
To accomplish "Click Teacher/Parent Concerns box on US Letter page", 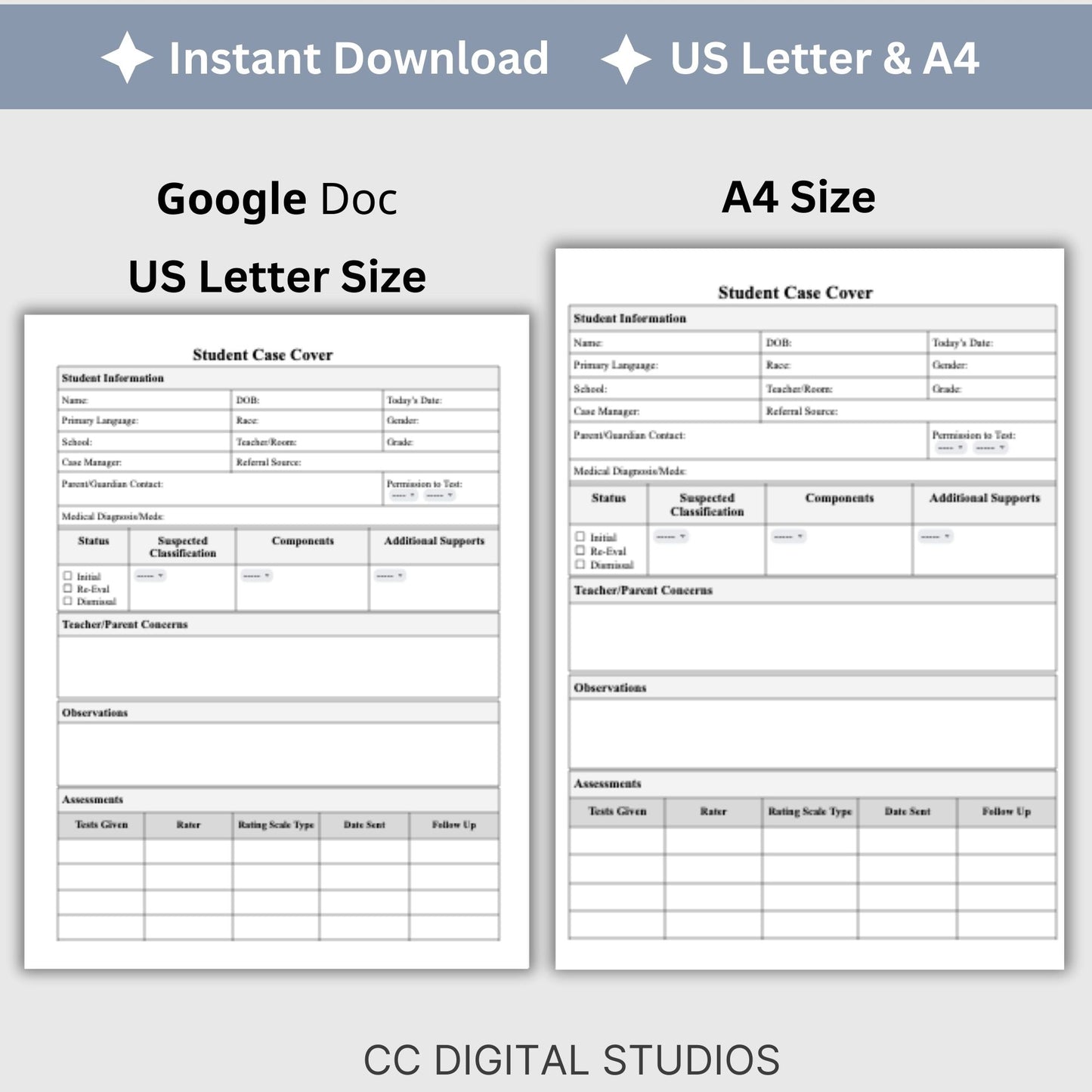I will pyautogui.click(x=278, y=667).
